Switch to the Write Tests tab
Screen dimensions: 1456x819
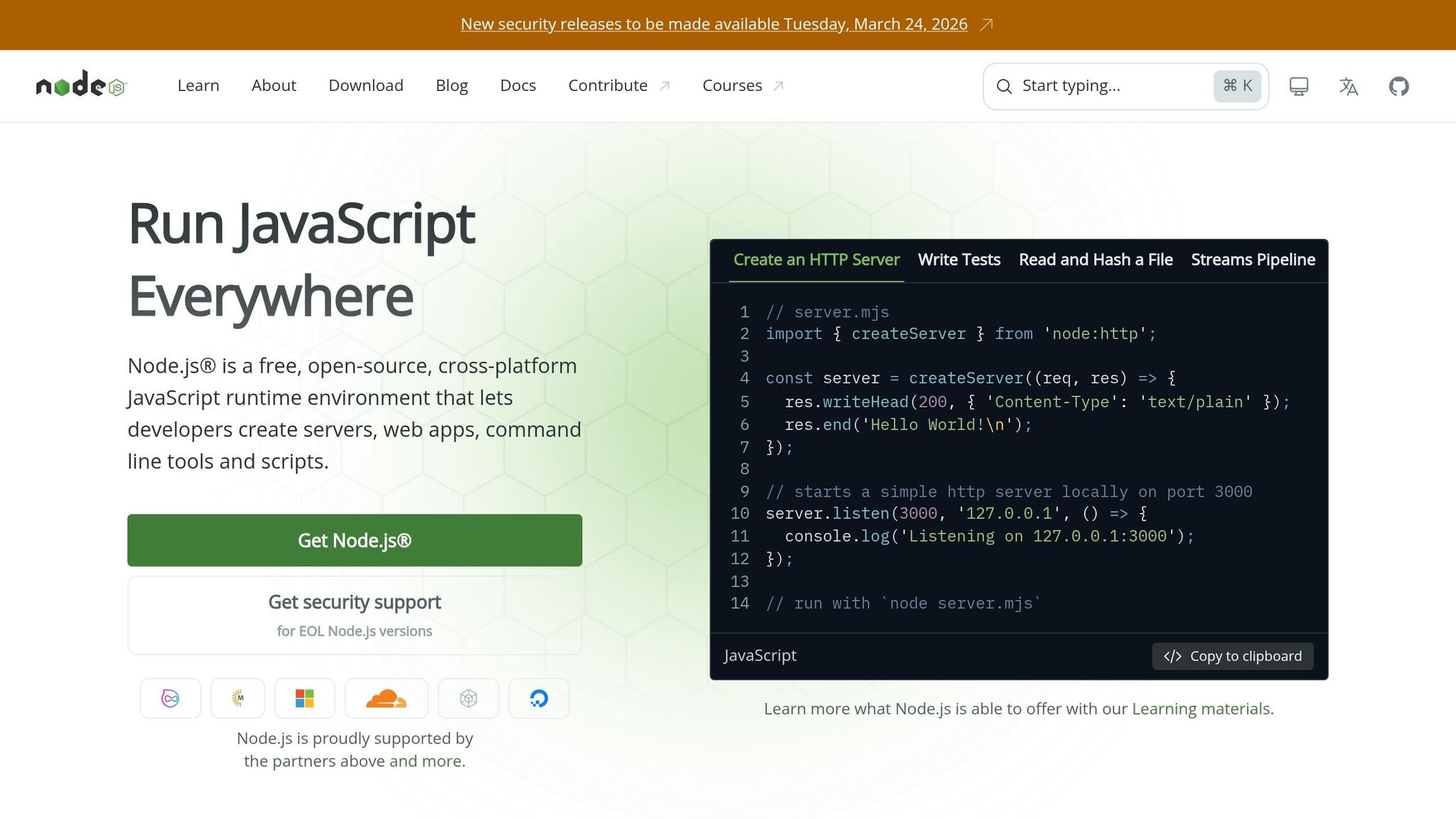pyautogui.click(x=959, y=259)
